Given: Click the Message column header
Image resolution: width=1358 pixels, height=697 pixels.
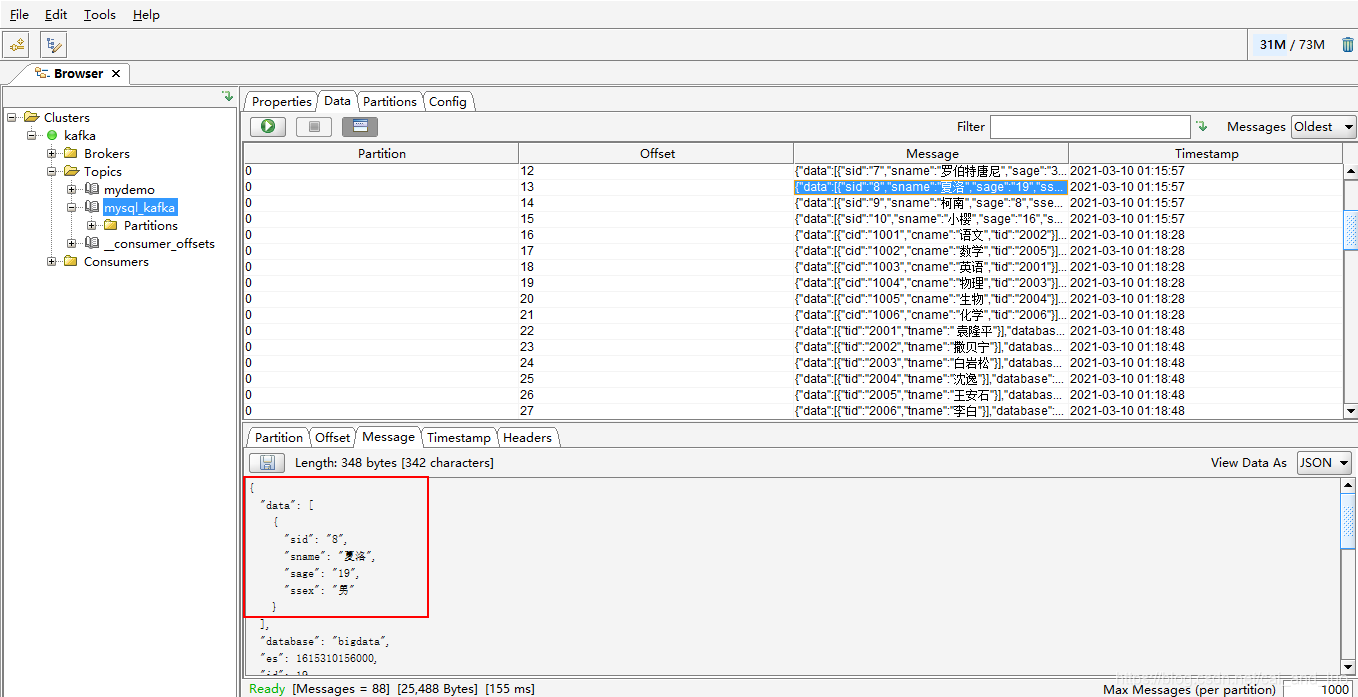Looking at the screenshot, I should click(x=932, y=154).
